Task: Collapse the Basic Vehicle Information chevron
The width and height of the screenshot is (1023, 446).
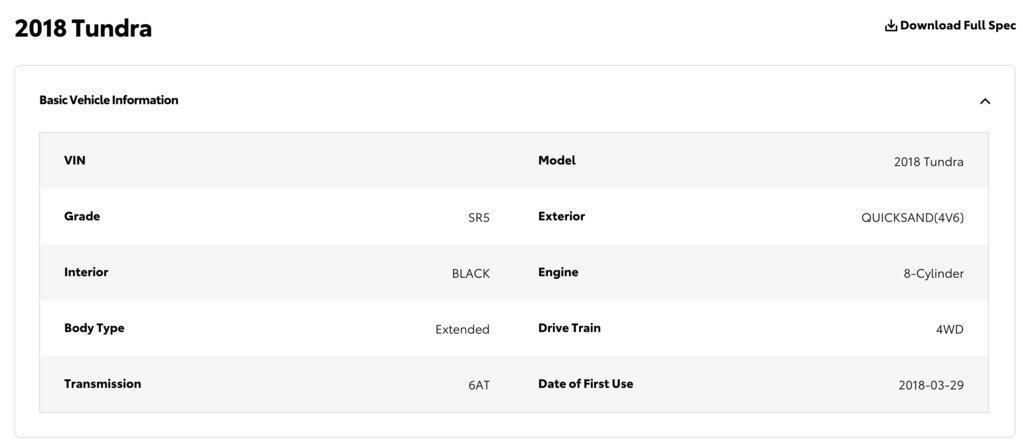Action: [985, 101]
